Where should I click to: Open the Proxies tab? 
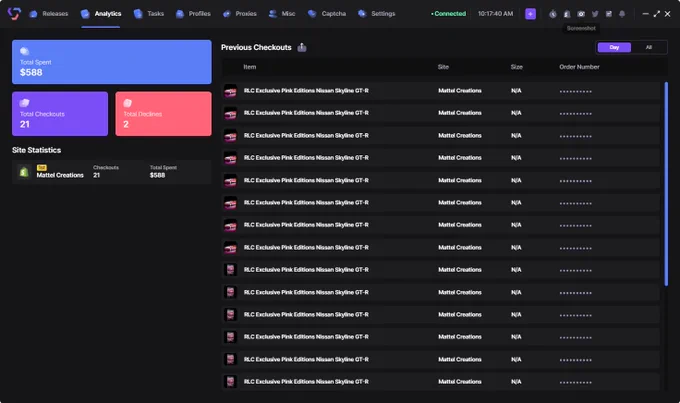239,14
